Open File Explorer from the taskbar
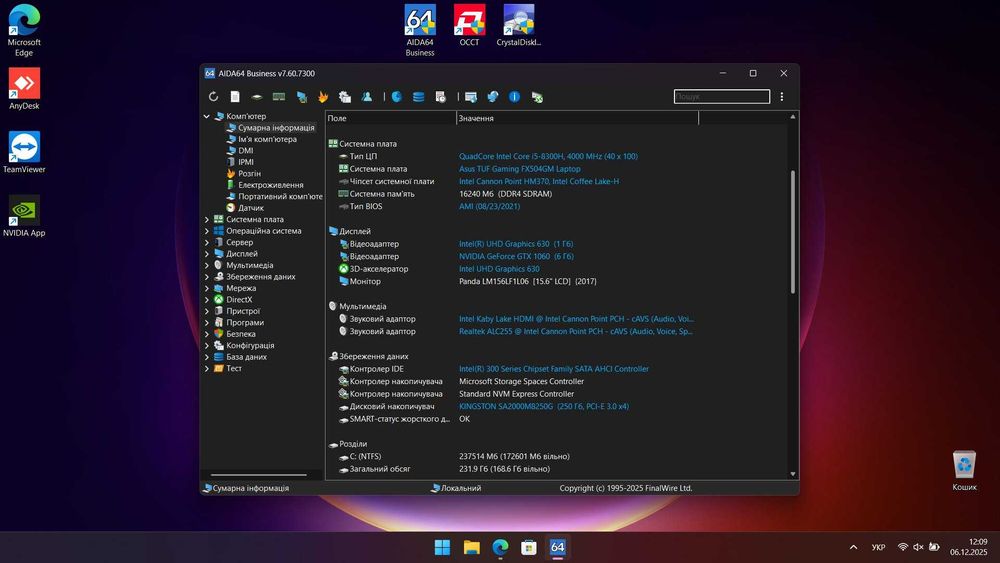 pos(471,547)
